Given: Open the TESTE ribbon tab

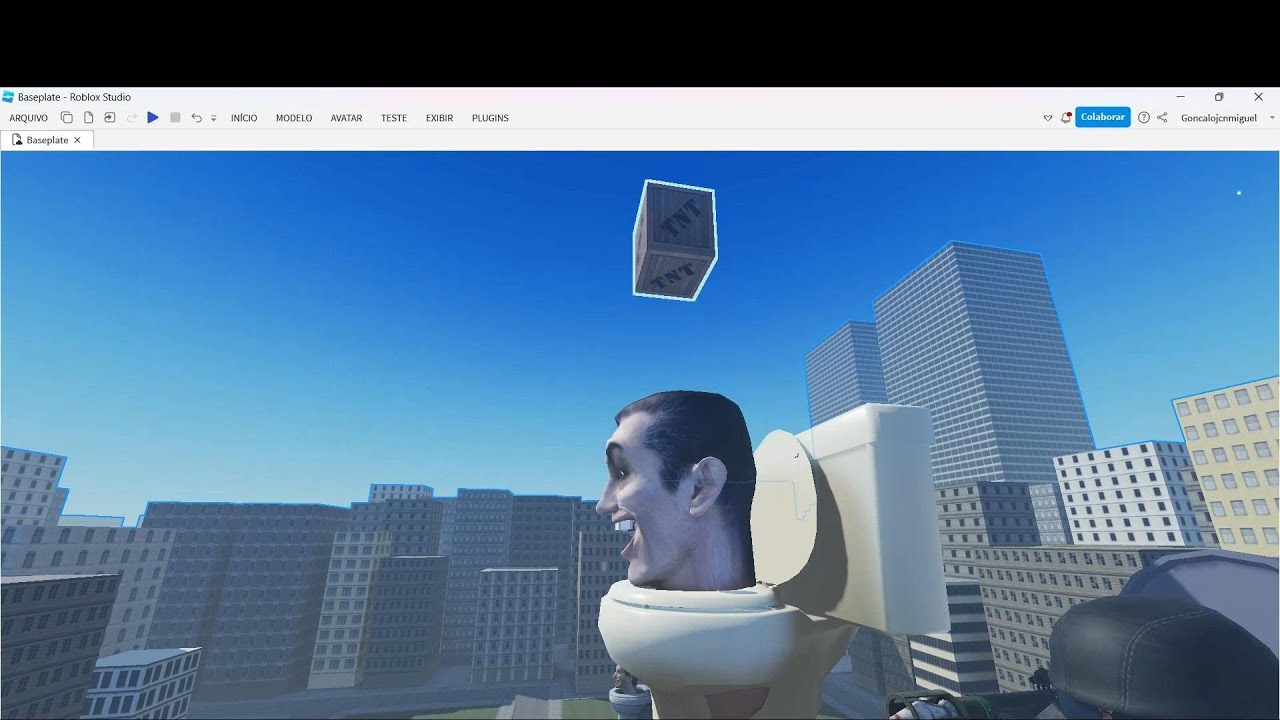Looking at the screenshot, I should [394, 118].
